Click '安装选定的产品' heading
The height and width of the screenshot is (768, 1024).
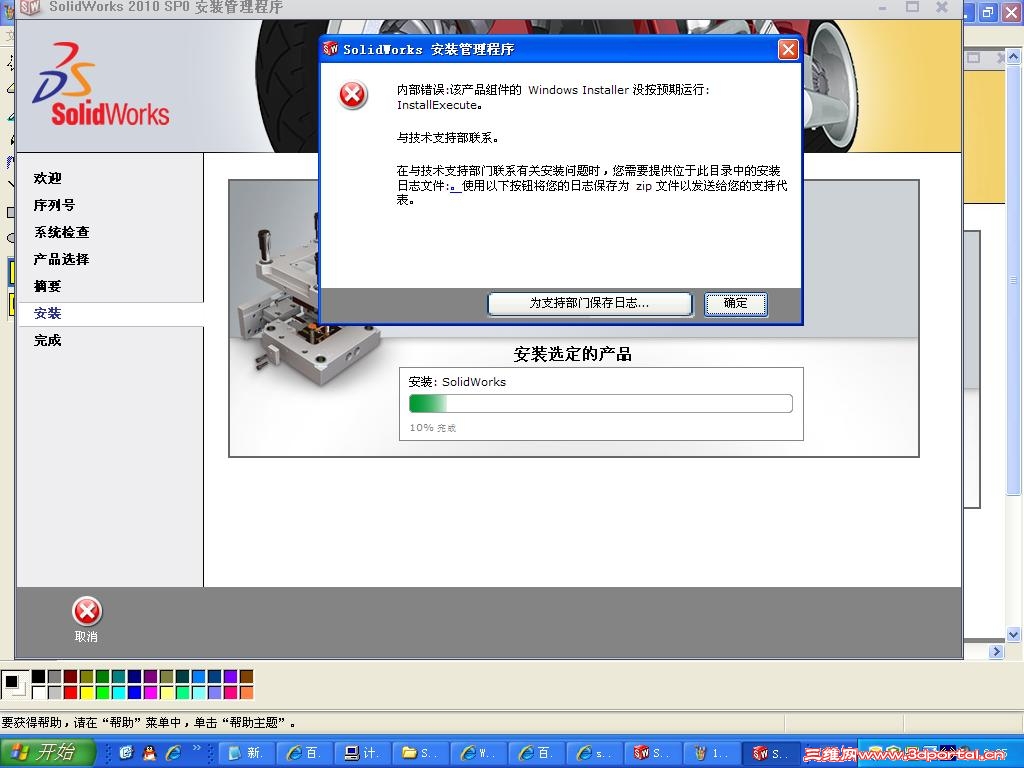(573, 355)
